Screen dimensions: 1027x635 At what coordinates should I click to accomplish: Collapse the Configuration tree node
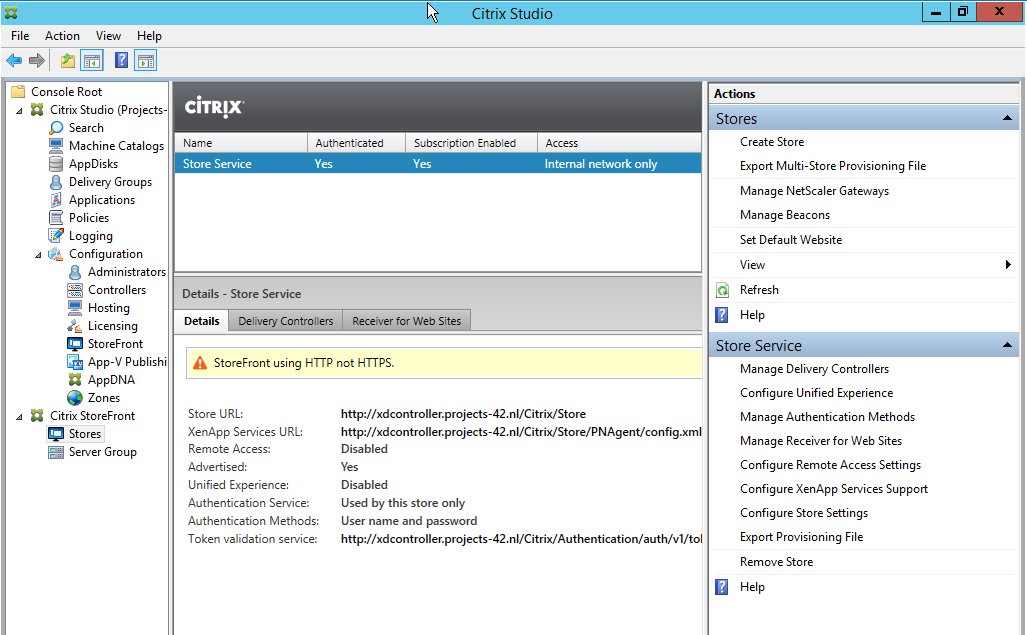coord(39,254)
